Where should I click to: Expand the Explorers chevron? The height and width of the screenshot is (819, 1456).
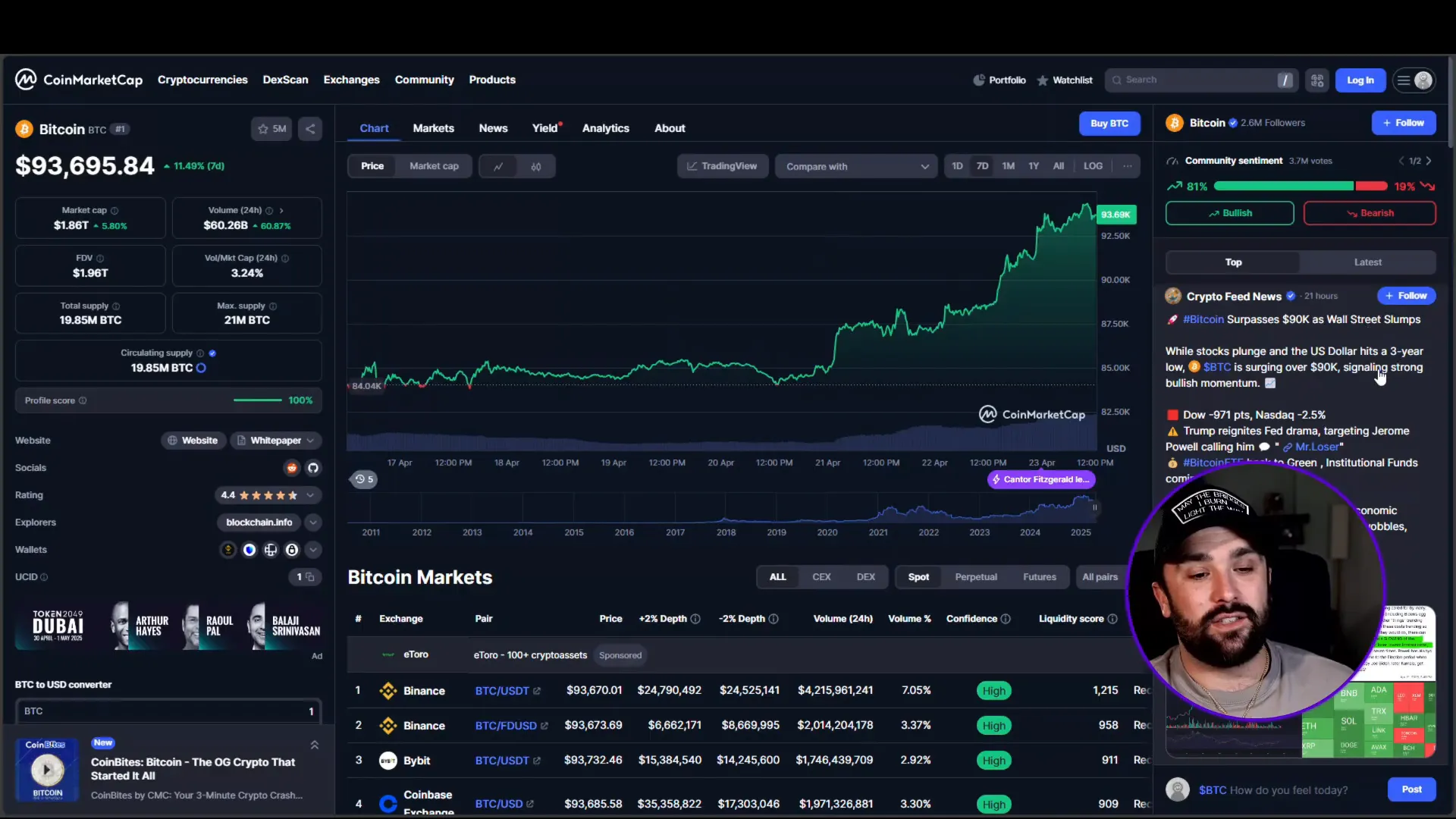tap(313, 522)
